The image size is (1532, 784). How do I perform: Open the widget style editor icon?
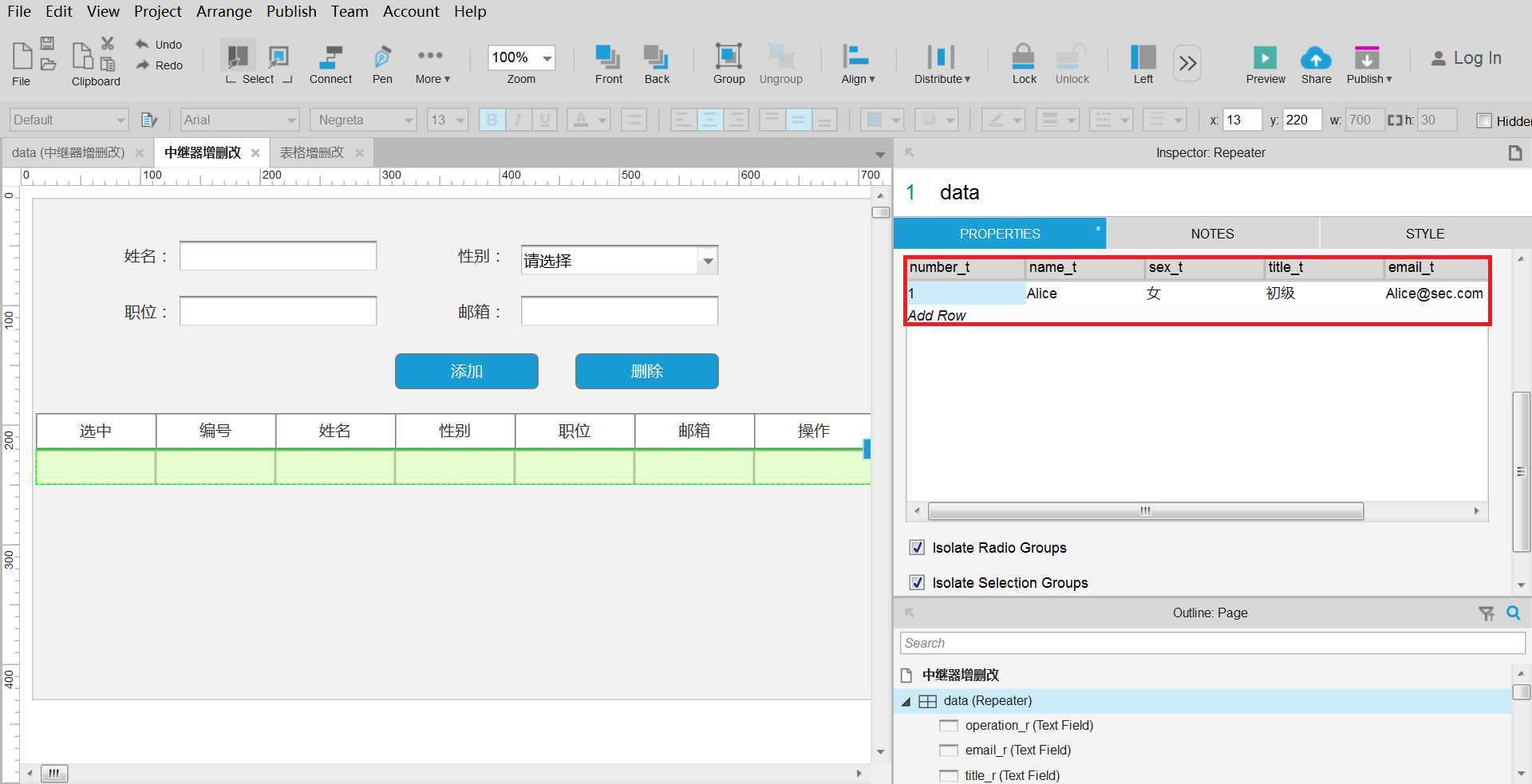(x=148, y=120)
